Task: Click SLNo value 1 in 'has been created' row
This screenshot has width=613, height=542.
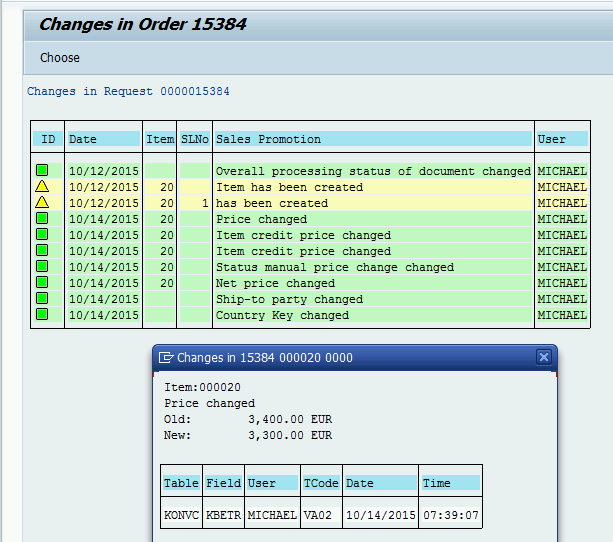Action: pyautogui.click(x=205, y=203)
